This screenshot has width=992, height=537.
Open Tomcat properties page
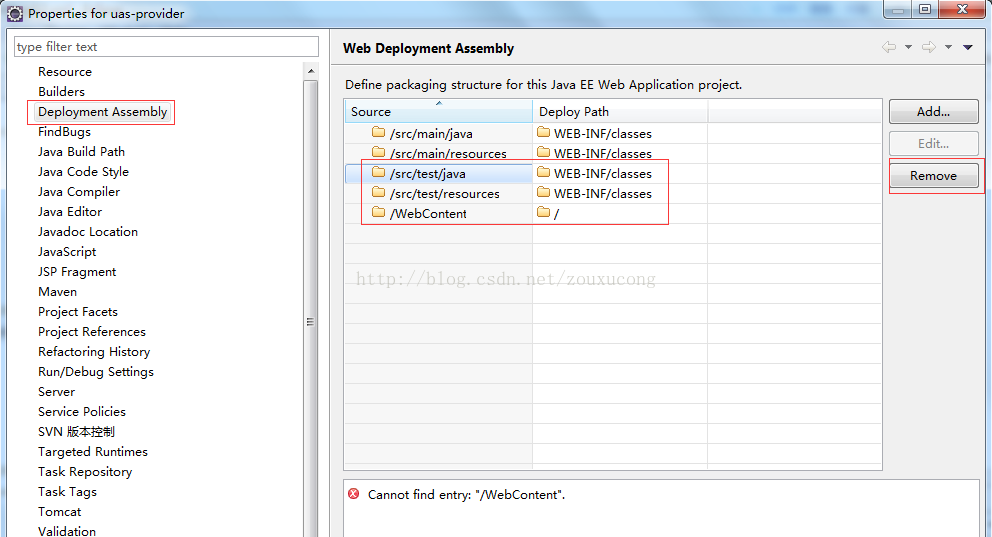pyautogui.click(x=59, y=512)
